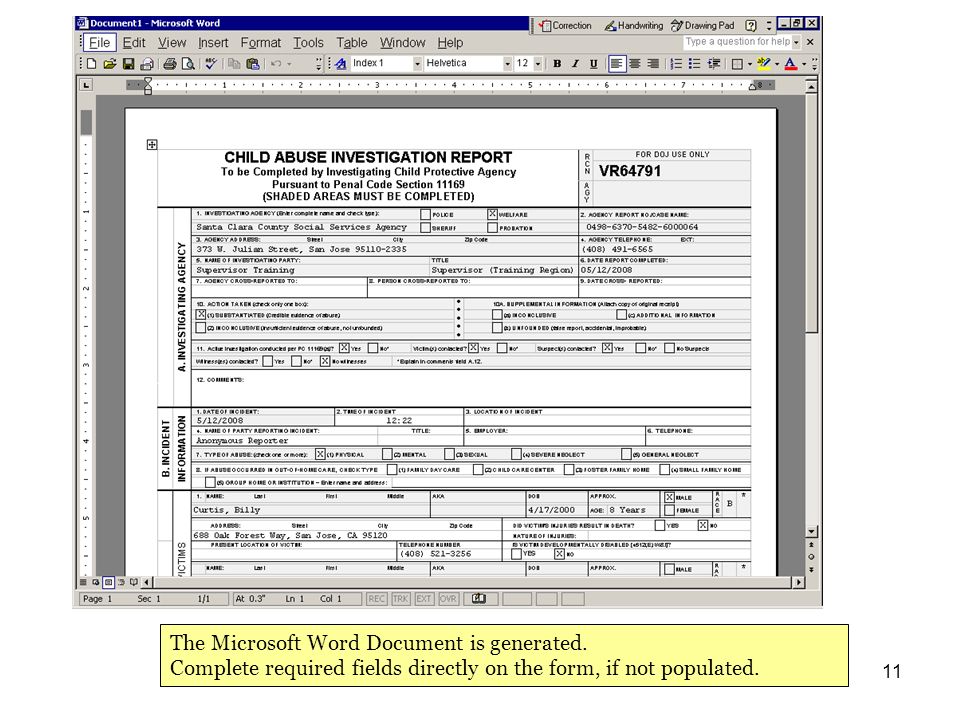This screenshot has width=960, height=720.
Task: Toggle the PHYSICAL abuse type checkbox
Action: click(320, 454)
